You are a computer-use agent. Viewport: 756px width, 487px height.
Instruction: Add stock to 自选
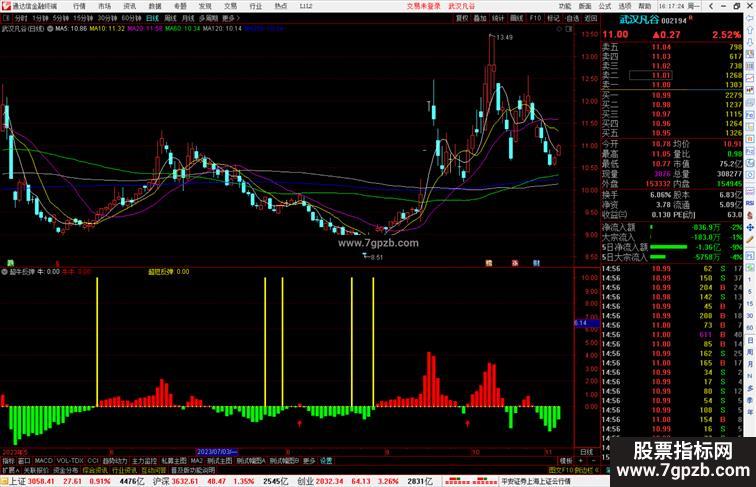(x=572, y=18)
